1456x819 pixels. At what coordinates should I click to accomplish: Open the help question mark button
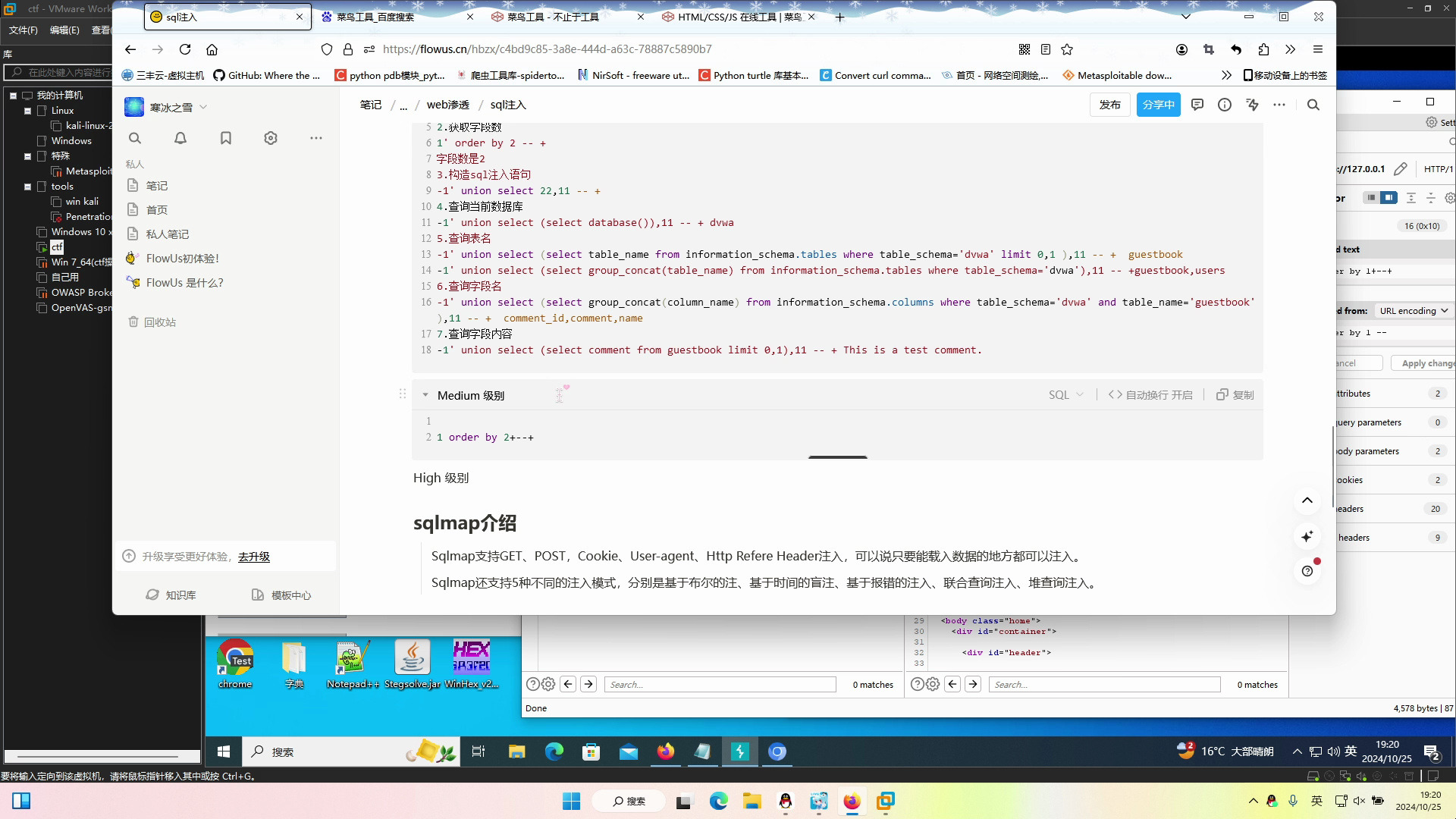[x=1307, y=571]
